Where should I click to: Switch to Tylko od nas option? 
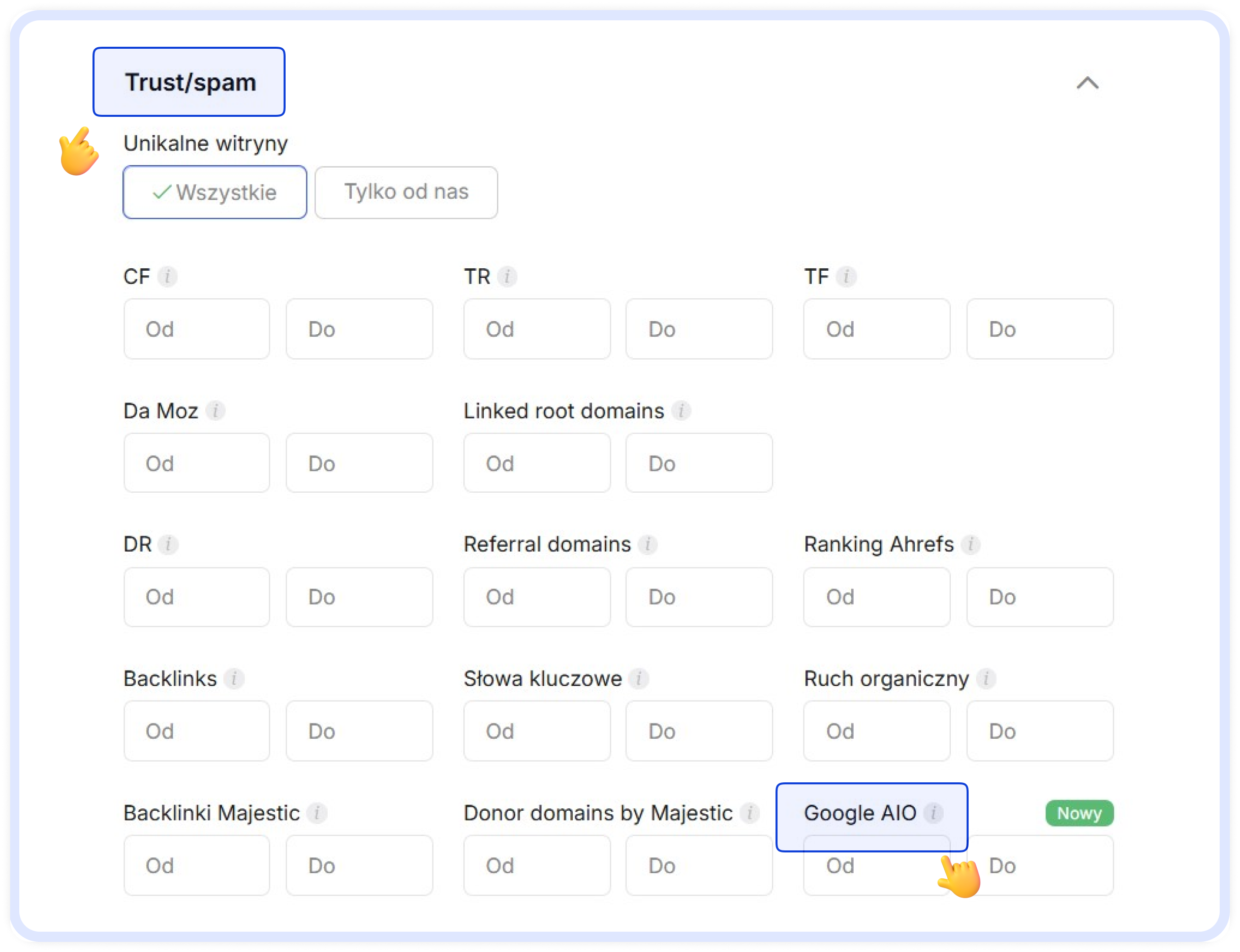[406, 192]
